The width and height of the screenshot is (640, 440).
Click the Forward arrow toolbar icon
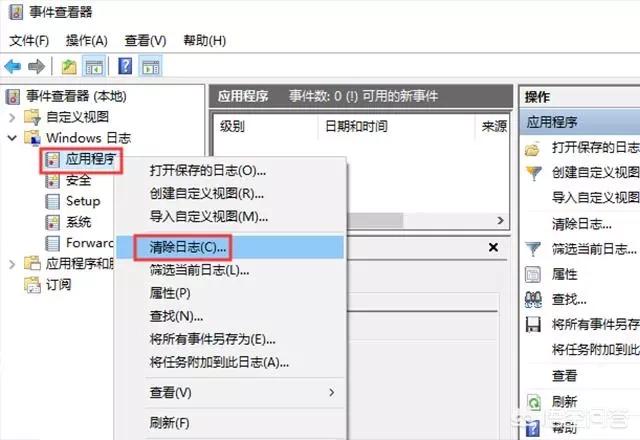tap(36, 67)
